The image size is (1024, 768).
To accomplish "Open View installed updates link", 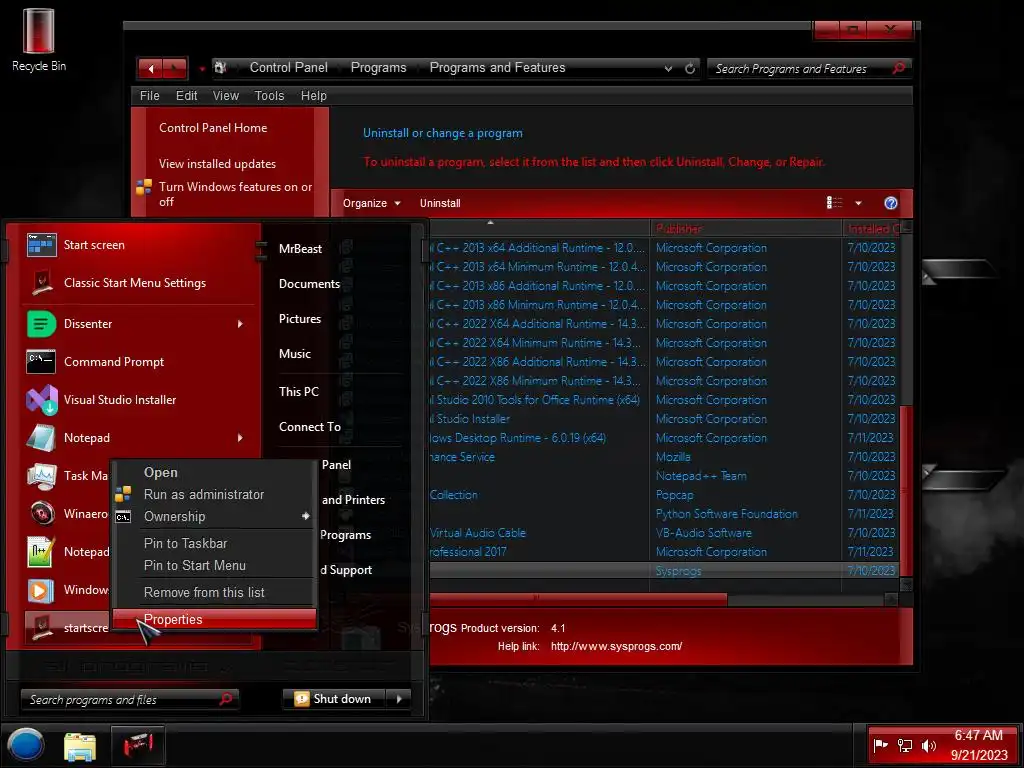I will (x=217, y=164).
